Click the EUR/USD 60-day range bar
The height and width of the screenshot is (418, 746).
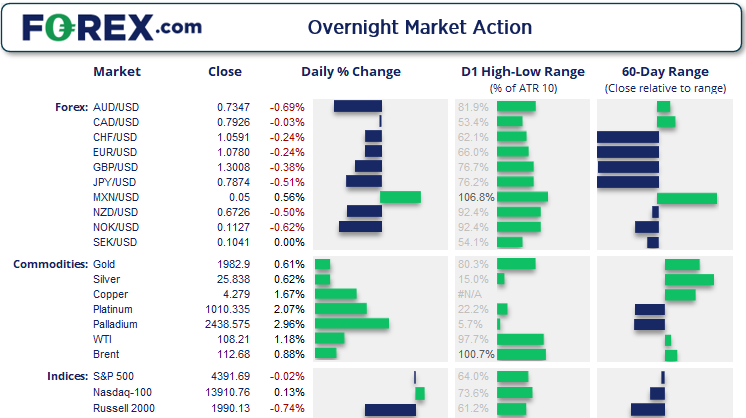(628, 152)
